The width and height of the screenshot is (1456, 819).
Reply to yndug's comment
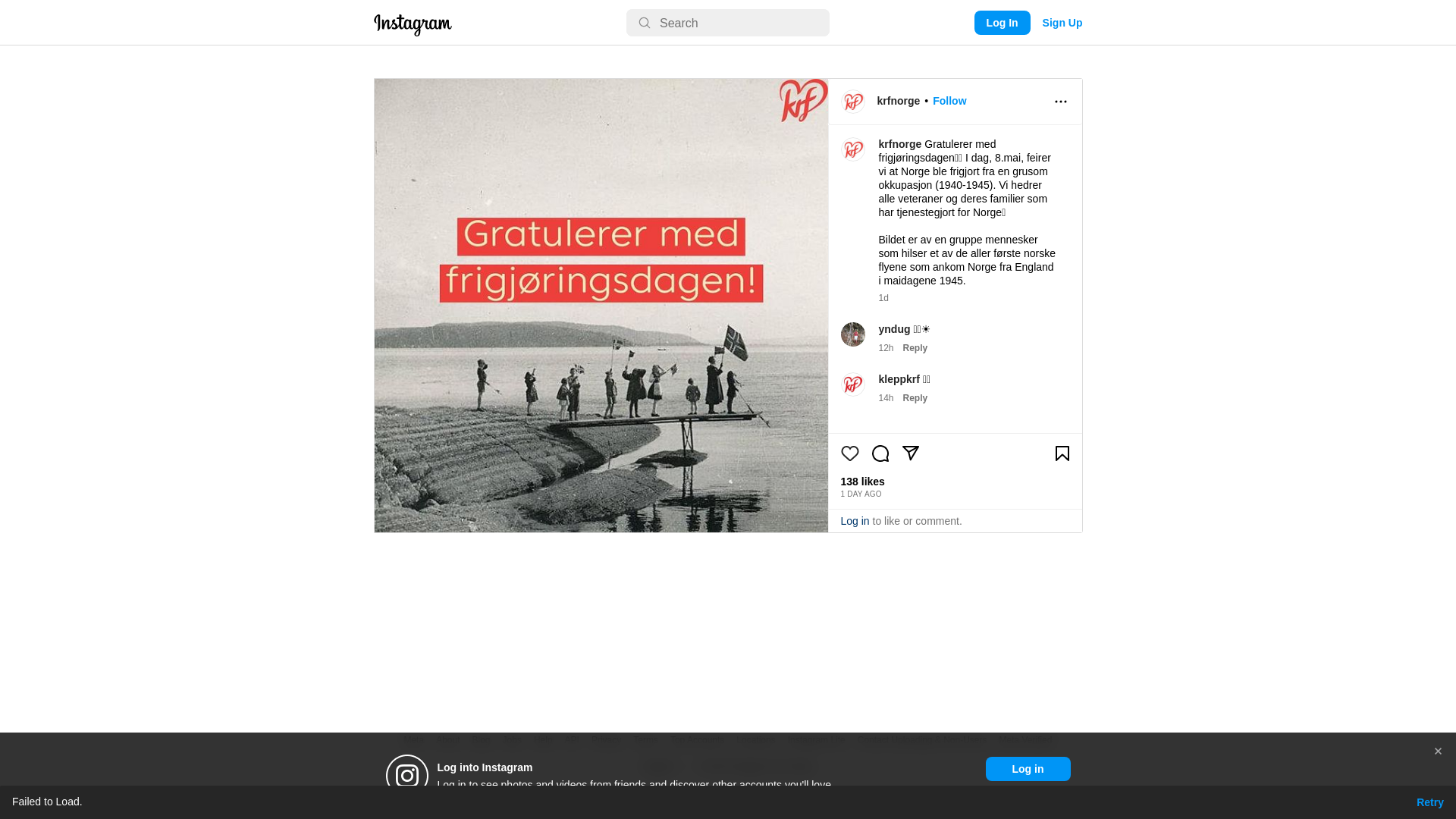[915, 348]
